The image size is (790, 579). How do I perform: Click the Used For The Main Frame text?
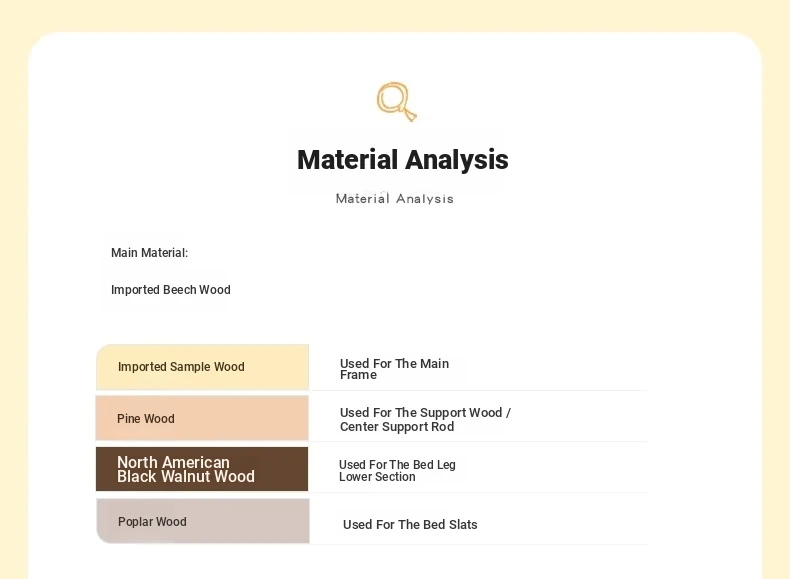pos(394,369)
